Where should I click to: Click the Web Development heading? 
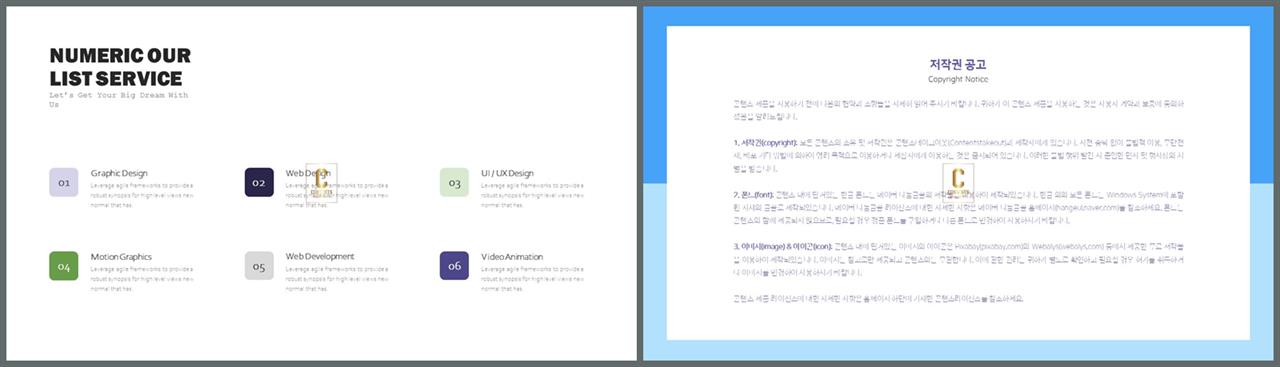pos(320,257)
